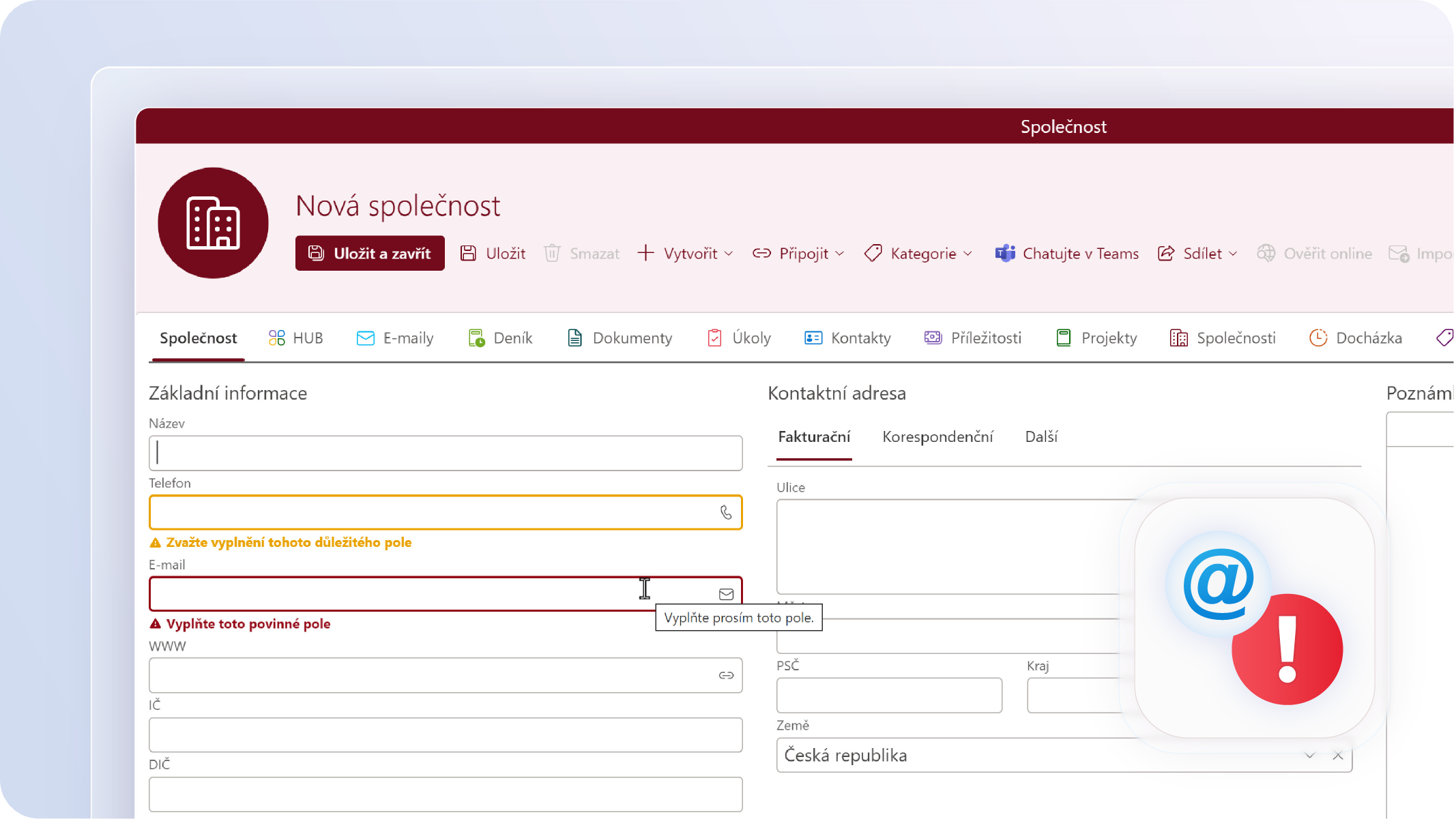Expand the Kategorie dropdown
Viewport: 1456px width, 819px height.
point(918,253)
